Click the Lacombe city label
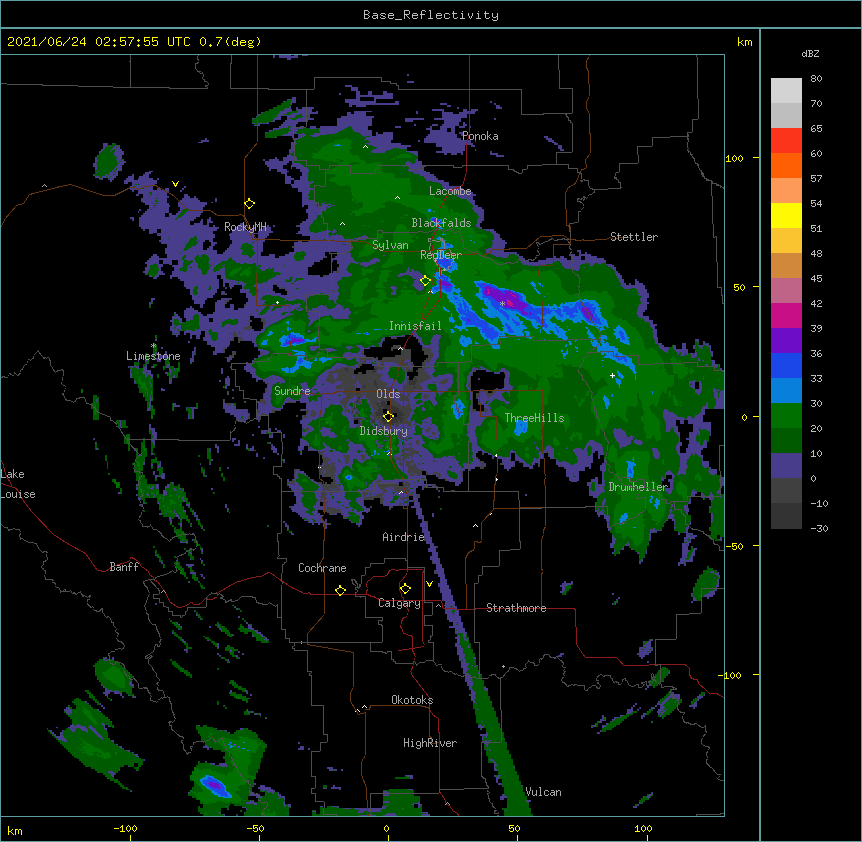The image size is (862, 842). (450, 191)
